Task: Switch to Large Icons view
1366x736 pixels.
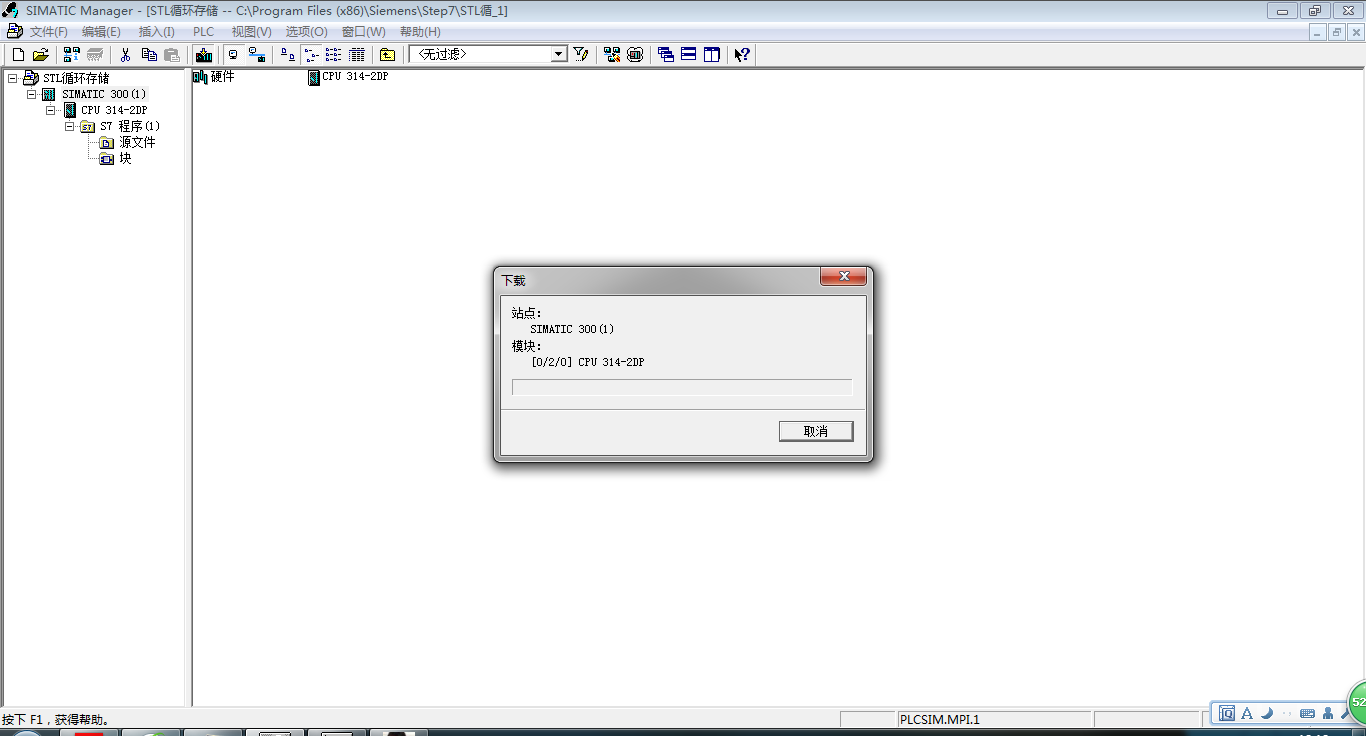Action: pos(288,55)
